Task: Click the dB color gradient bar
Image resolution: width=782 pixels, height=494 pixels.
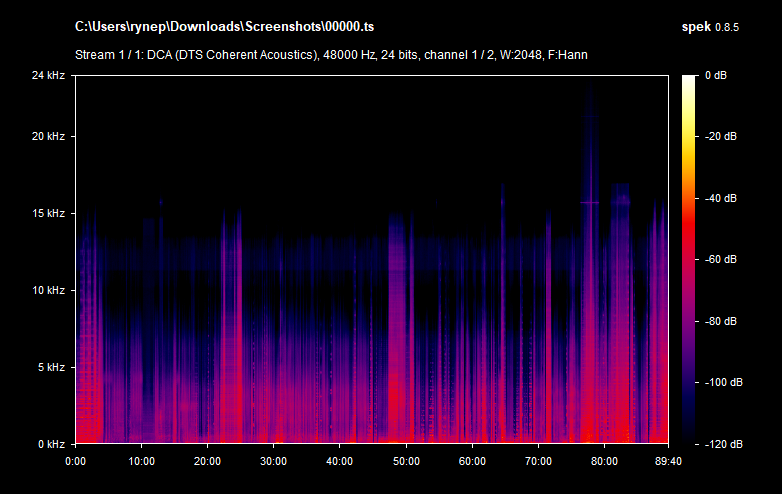Action: (x=690, y=259)
